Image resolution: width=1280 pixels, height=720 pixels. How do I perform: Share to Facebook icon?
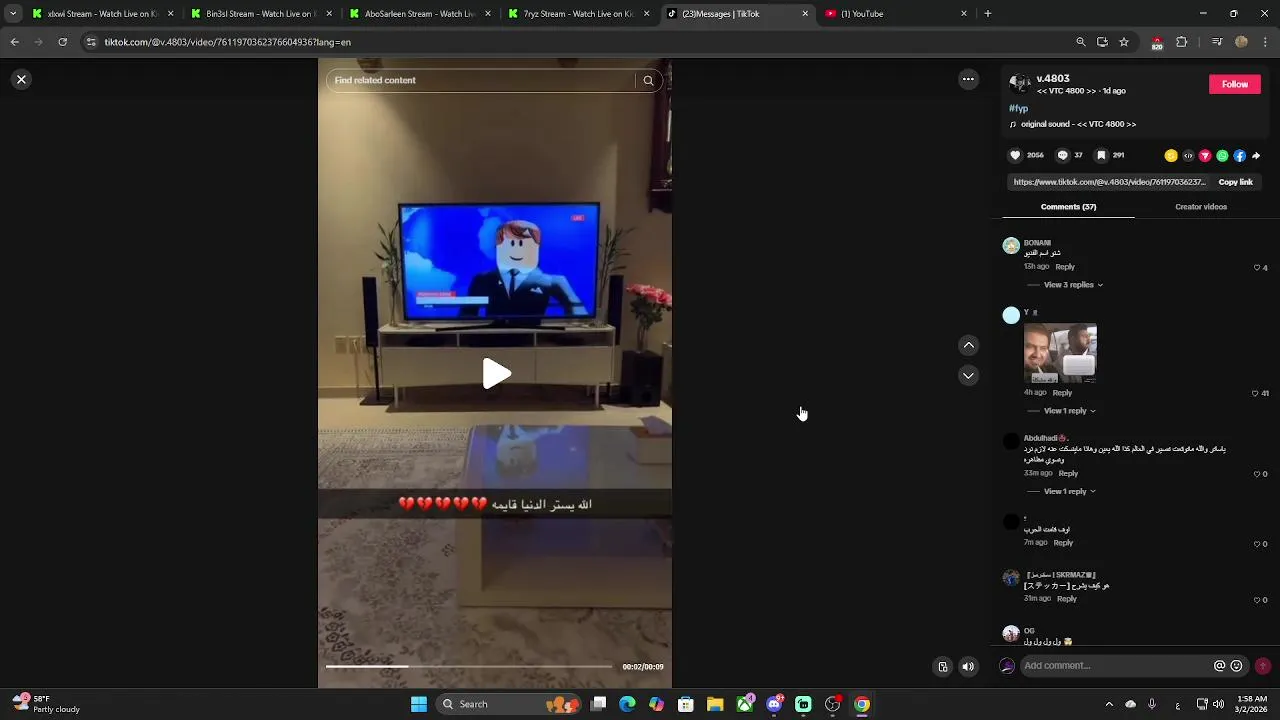1239,156
